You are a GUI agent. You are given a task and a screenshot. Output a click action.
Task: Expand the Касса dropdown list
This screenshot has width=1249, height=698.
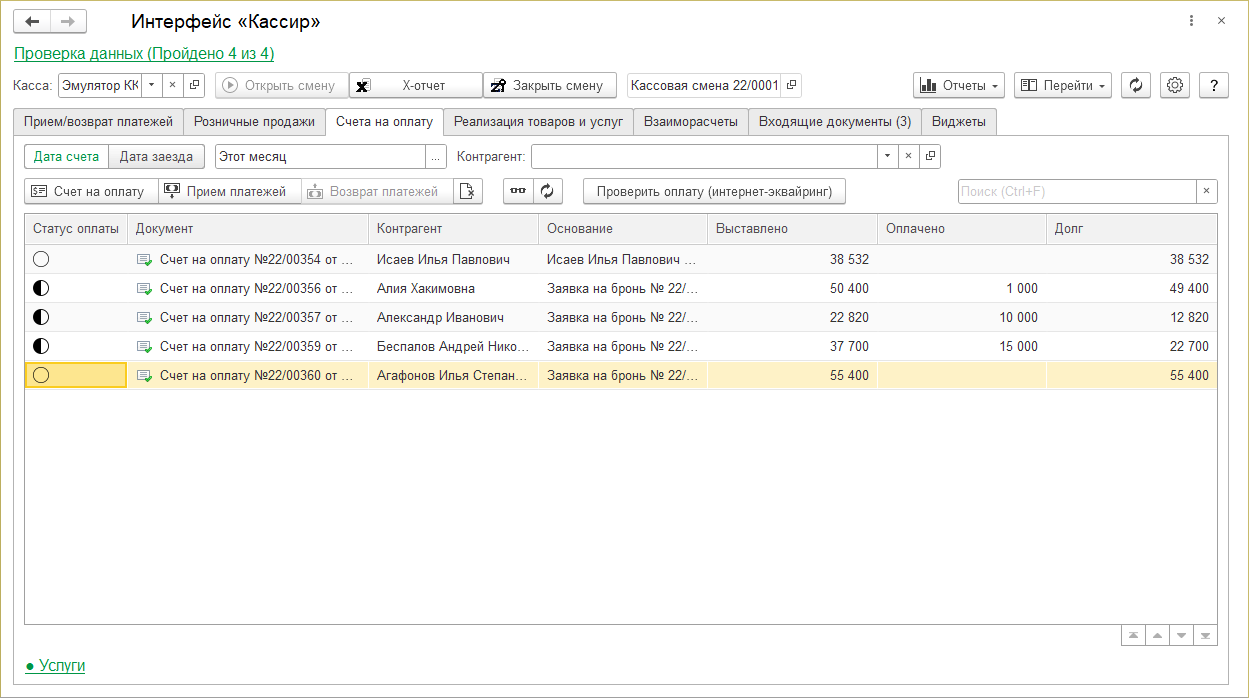pyautogui.click(x=151, y=85)
